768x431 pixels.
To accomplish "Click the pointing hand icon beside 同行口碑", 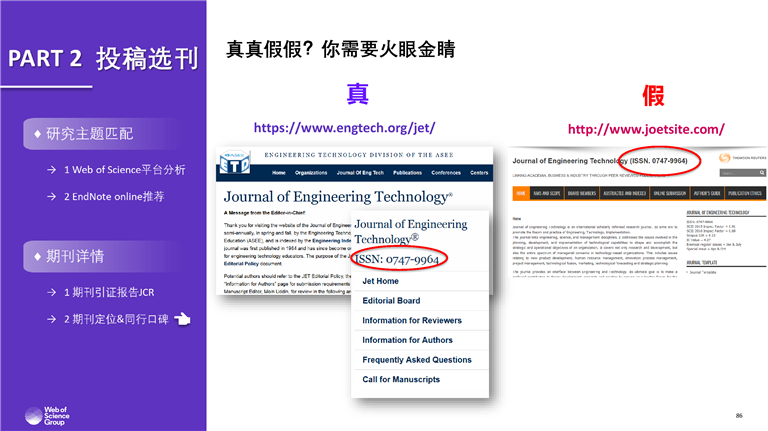I will tap(183, 319).
